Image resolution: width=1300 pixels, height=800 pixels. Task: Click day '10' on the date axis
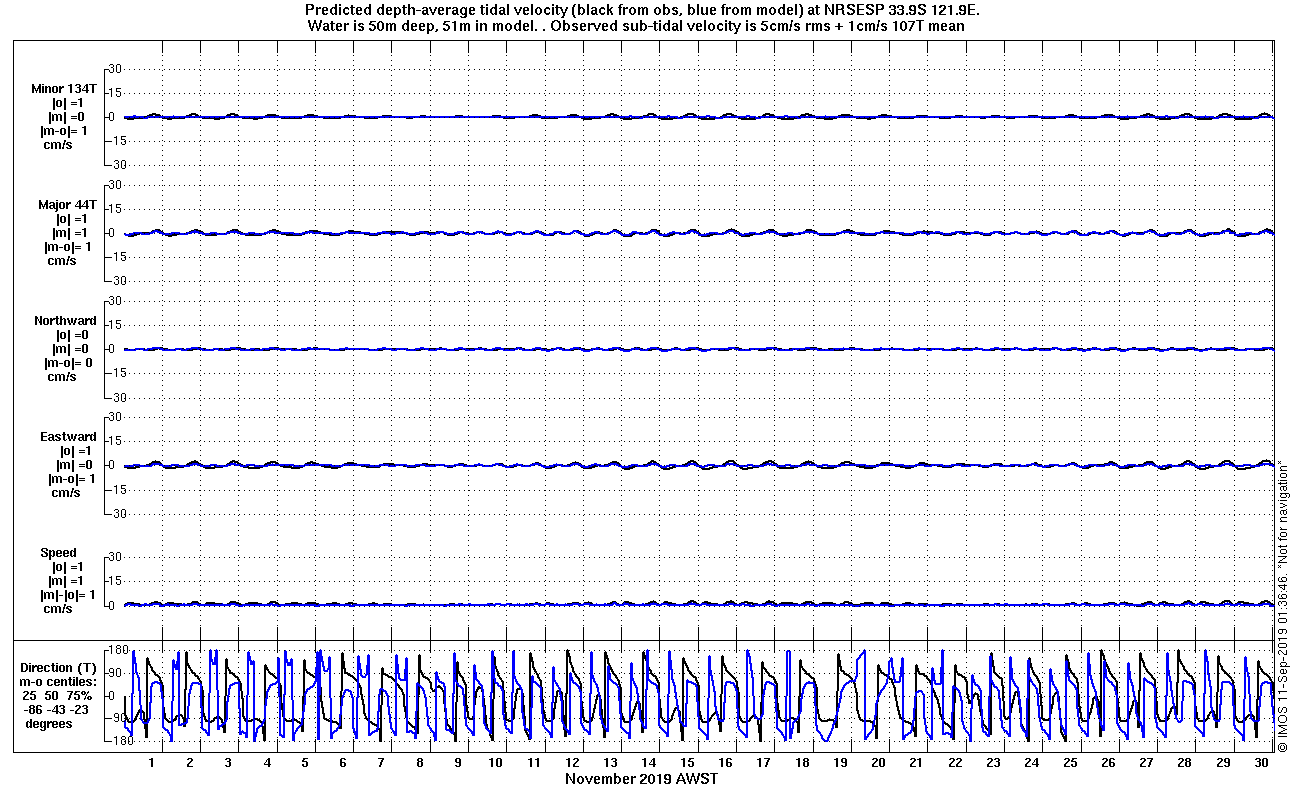click(496, 763)
